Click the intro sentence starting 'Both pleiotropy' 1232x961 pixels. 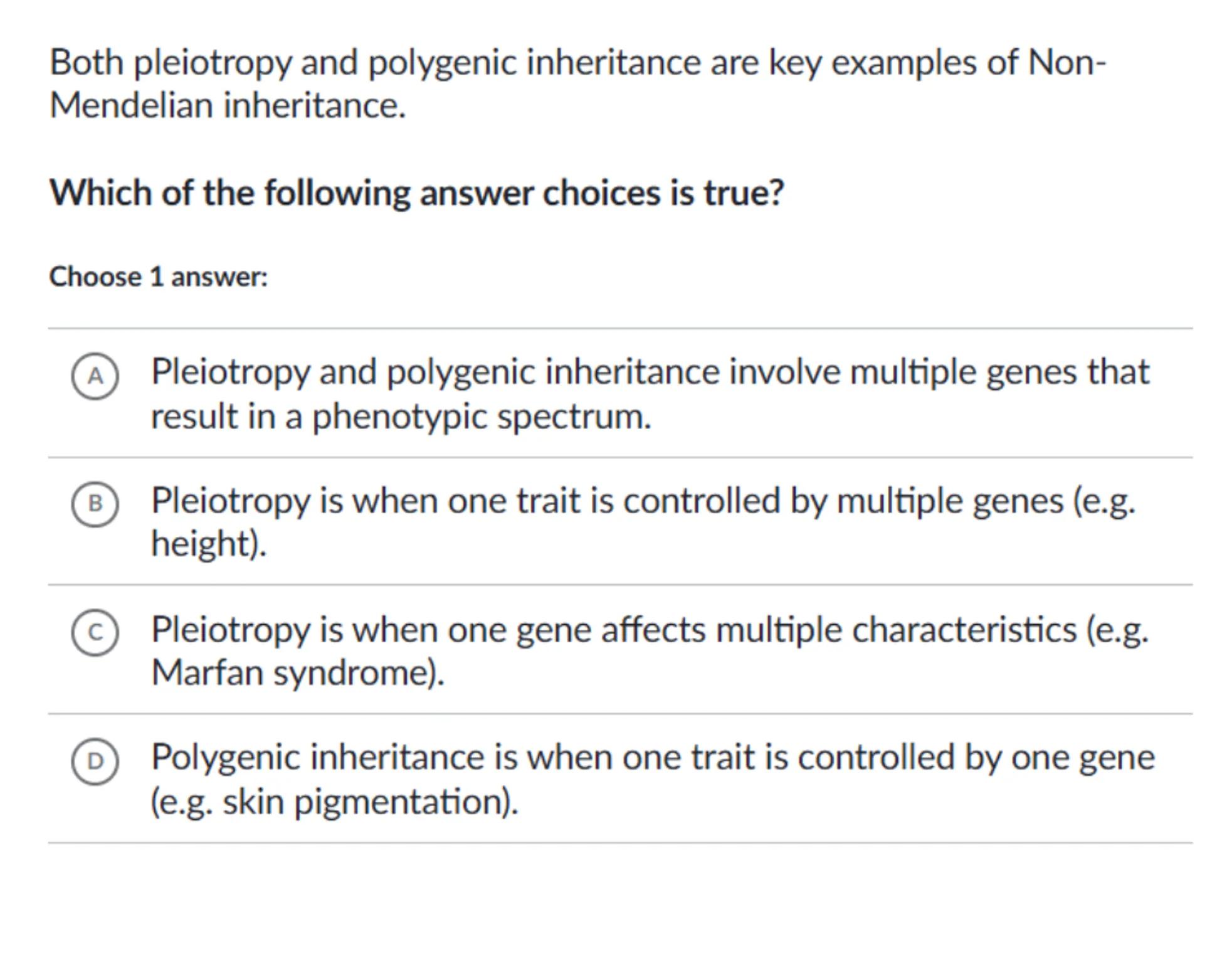click(x=577, y=63)
